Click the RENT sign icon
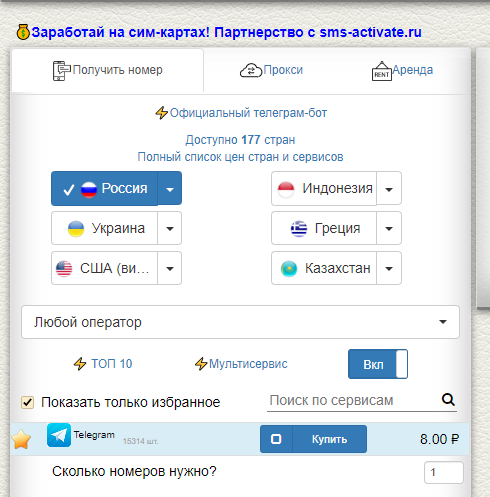 (x=381, y=71)
